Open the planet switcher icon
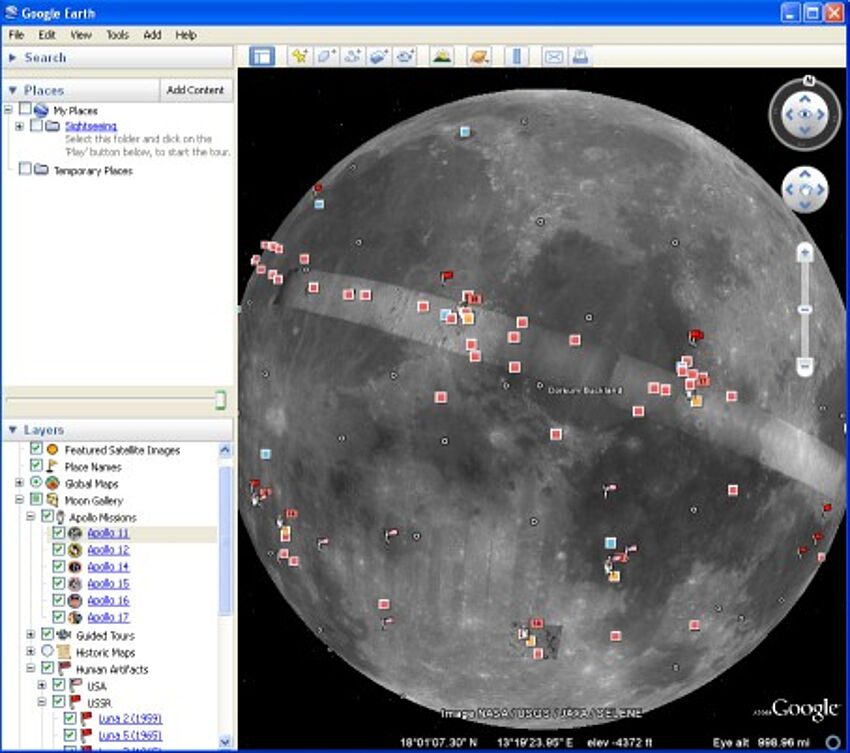Viewport: 850px width, 753px height. coord(479,56)
